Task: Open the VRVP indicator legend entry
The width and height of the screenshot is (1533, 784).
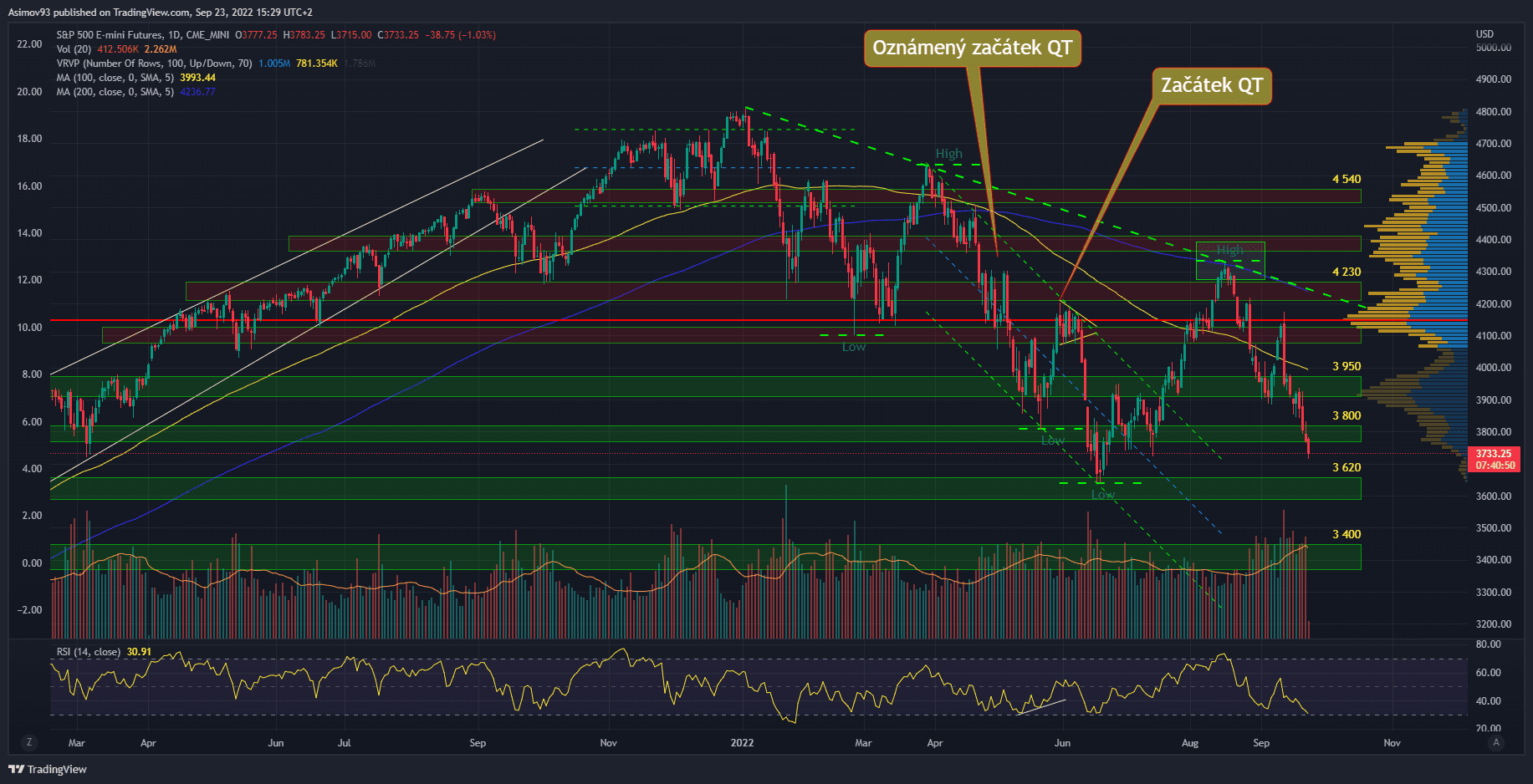Action: tap(154, 64)
